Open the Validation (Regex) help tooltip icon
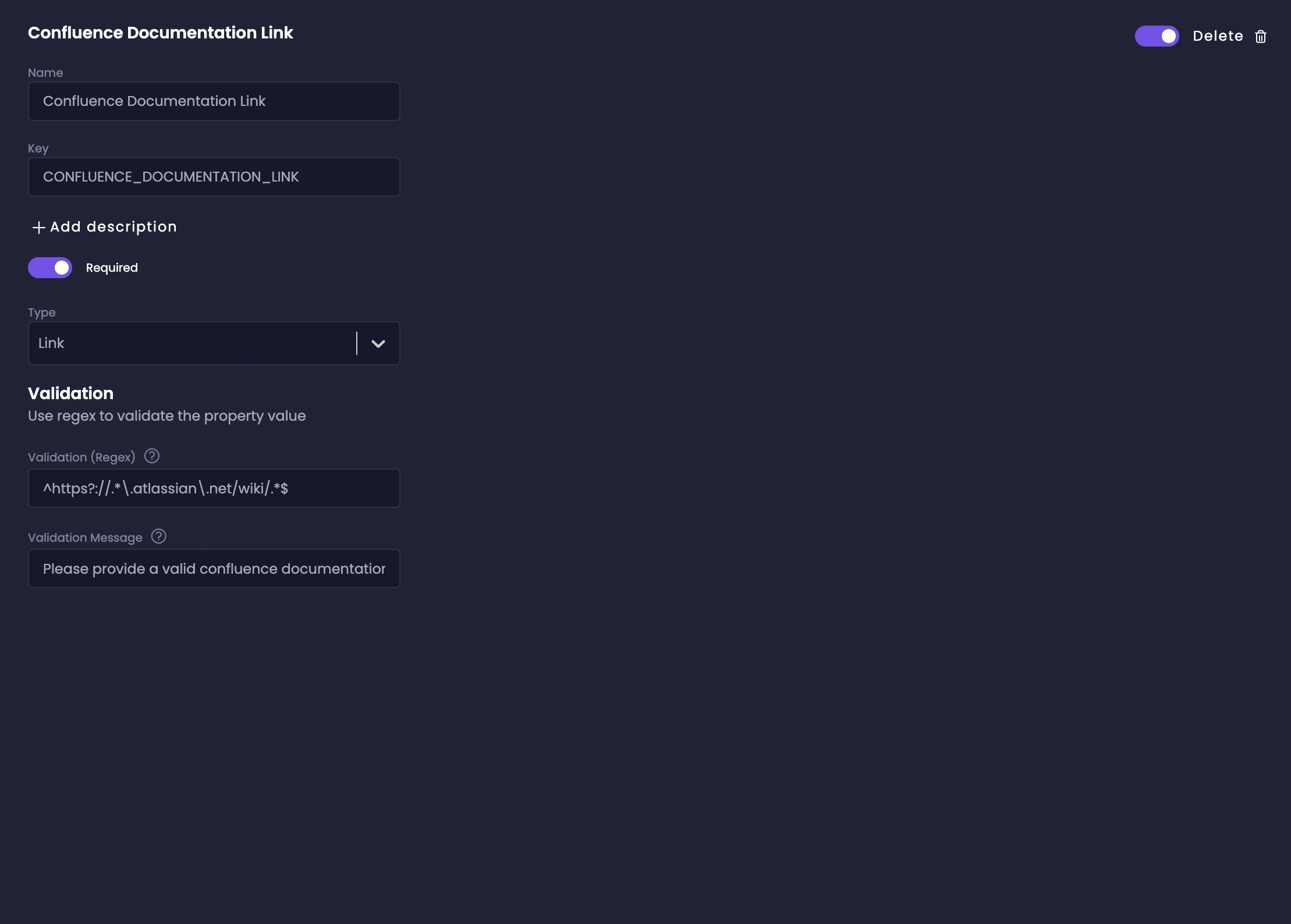 click(x=152, y=456)
